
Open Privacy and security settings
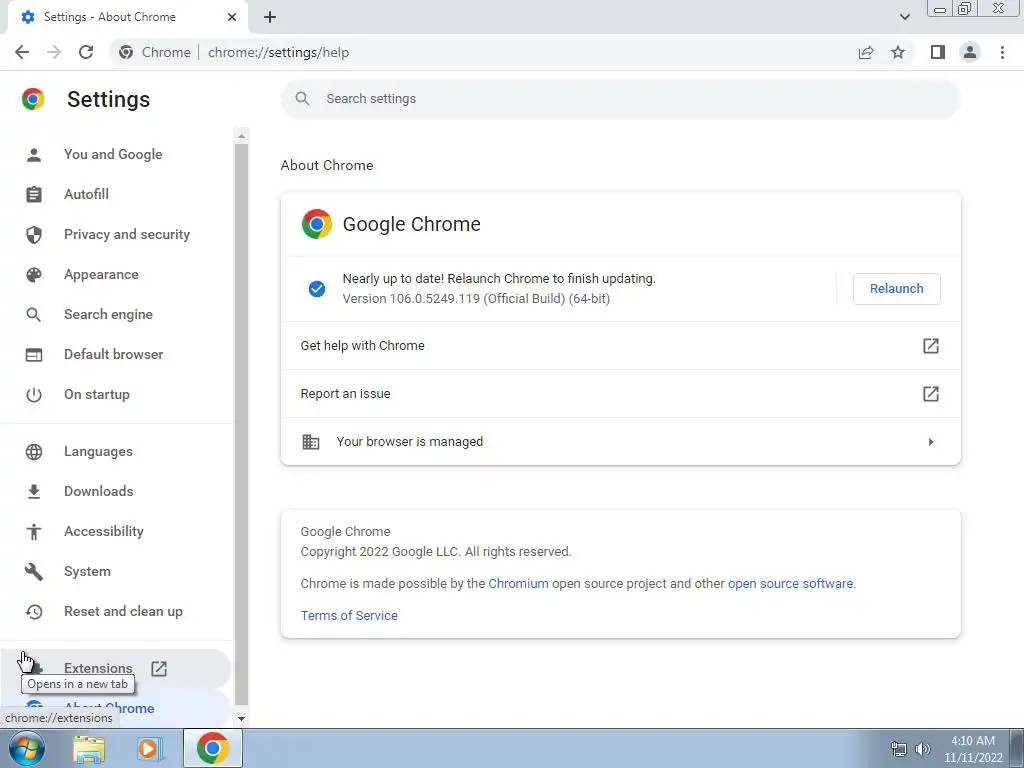(x=127, y=234)
